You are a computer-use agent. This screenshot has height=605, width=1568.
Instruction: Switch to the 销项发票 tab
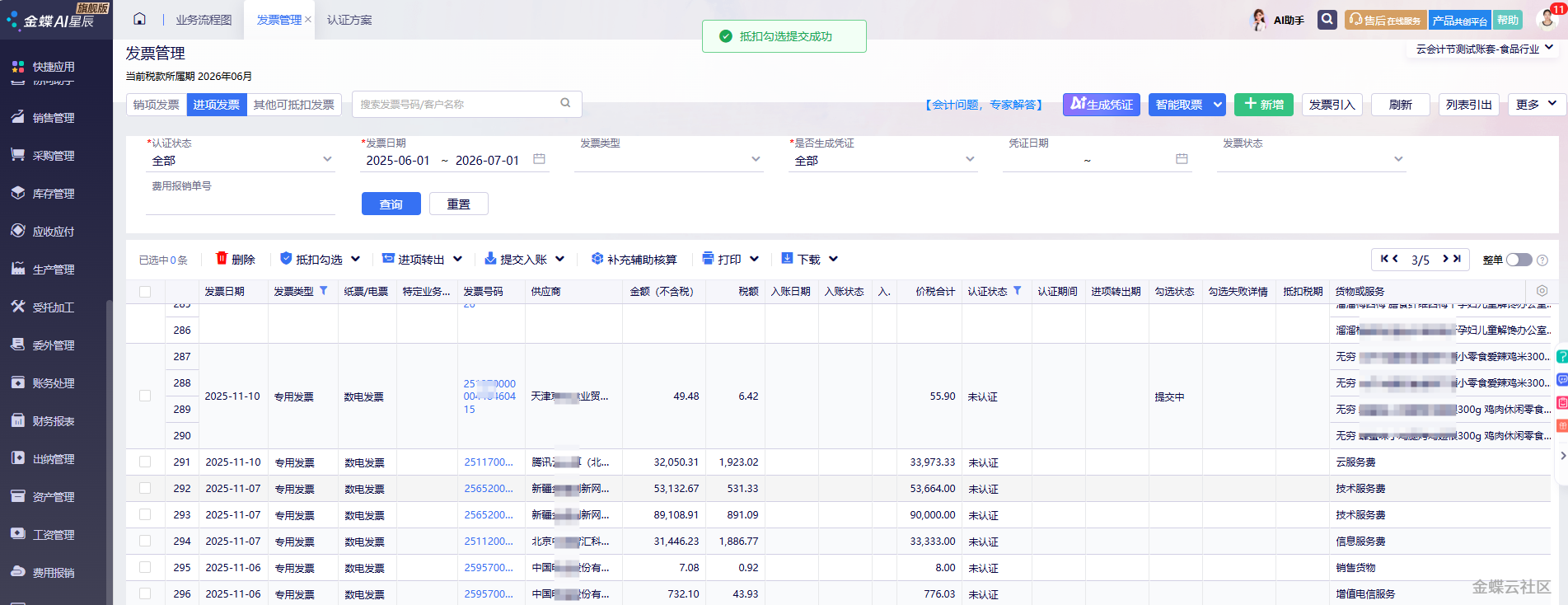point(157,105)
